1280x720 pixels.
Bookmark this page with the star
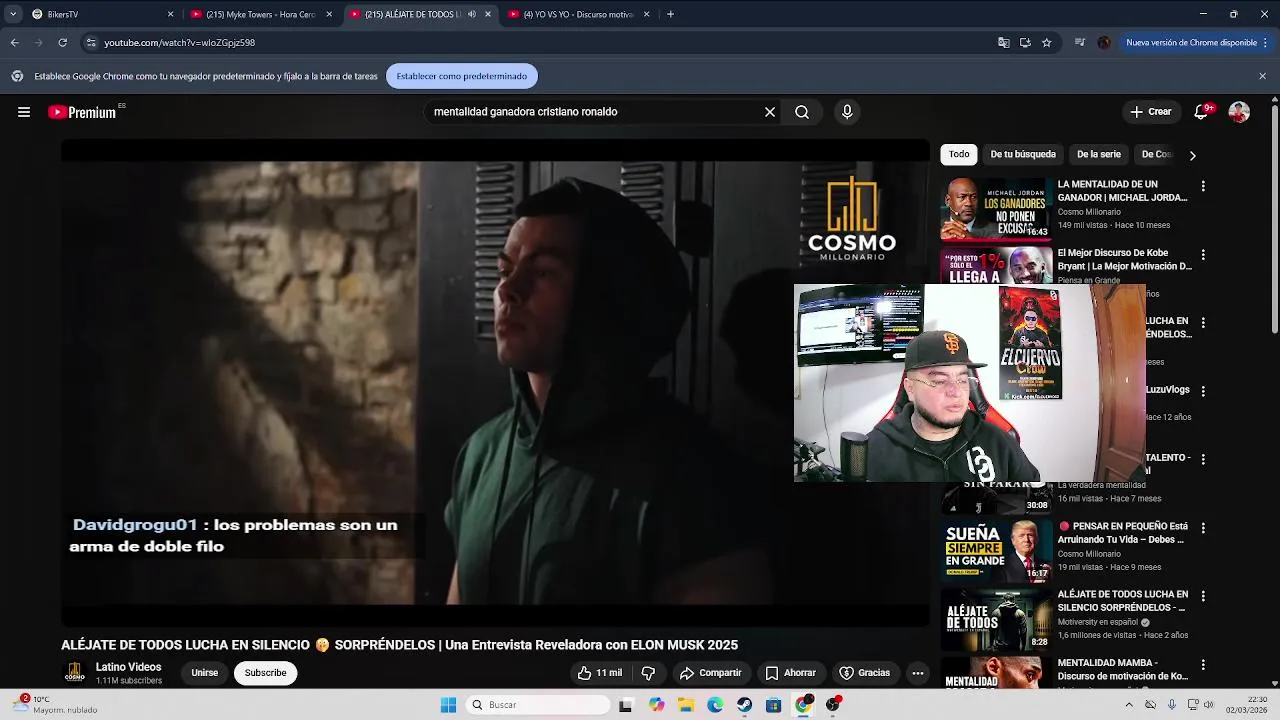(1046, 43)
